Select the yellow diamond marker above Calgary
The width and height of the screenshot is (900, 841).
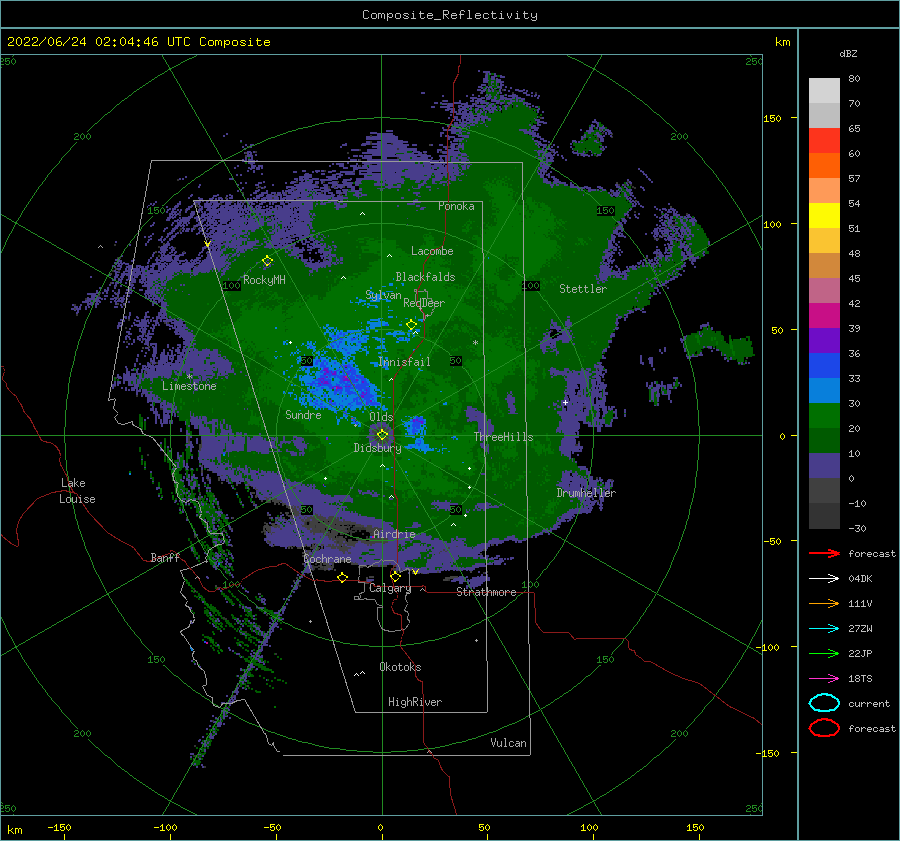click(395, 576)
